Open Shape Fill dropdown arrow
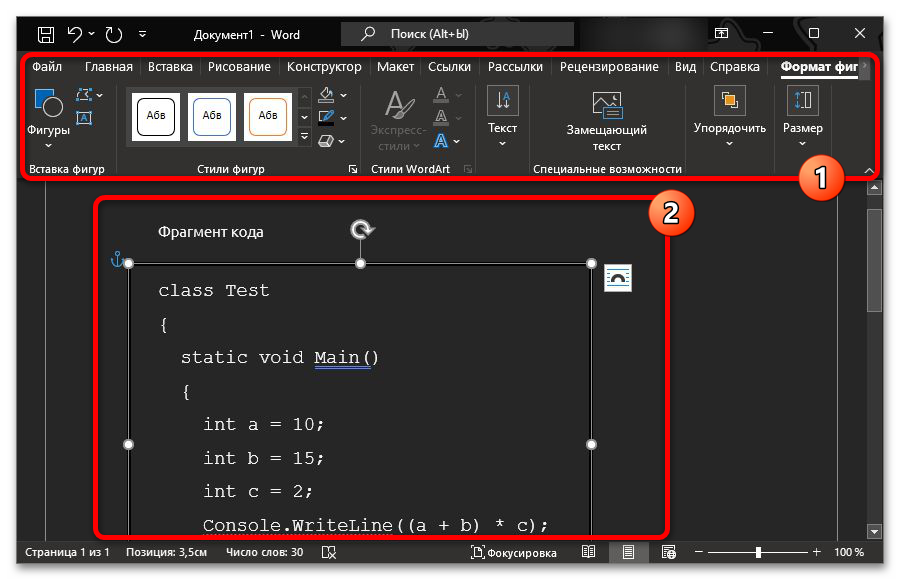The height and width of the screenshot is (580, 900). click(x=344, y=95)
